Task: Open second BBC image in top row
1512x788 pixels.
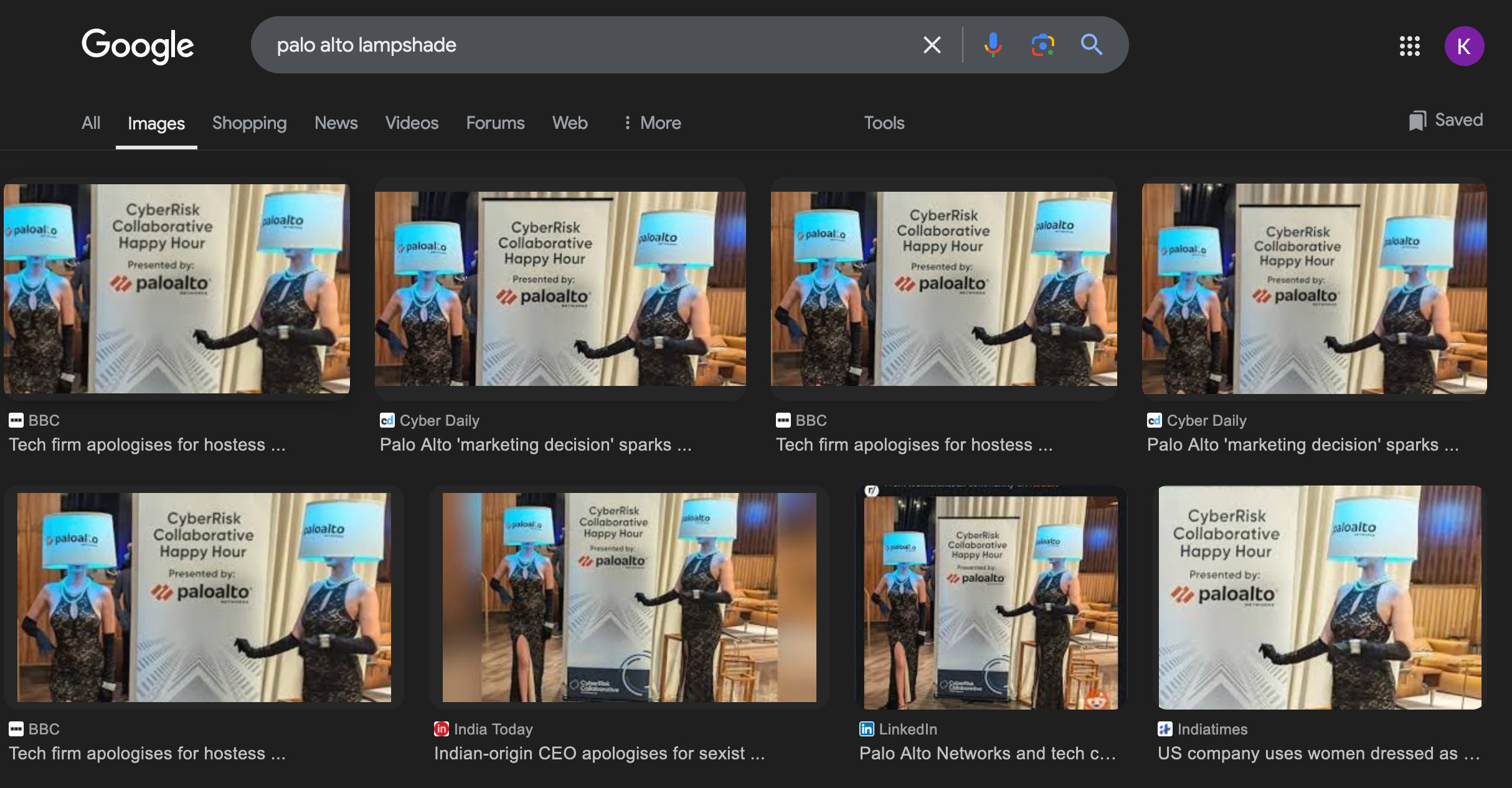Action: (943, 288)
